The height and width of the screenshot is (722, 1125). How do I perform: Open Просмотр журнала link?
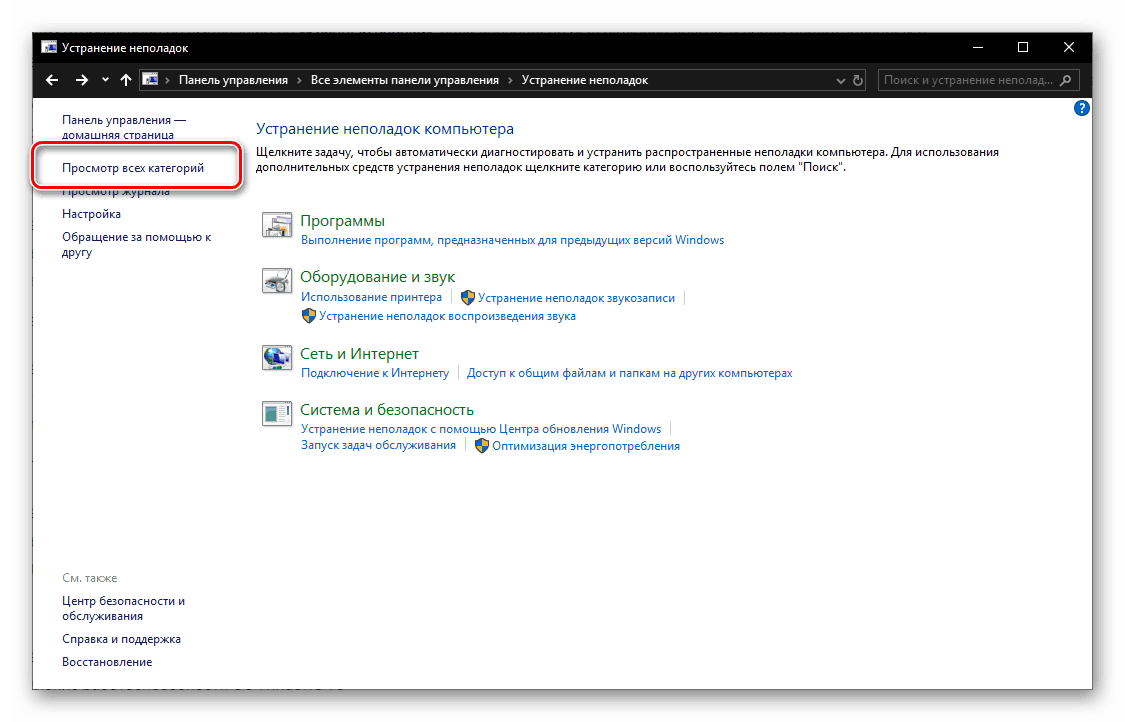click(116, 192)
